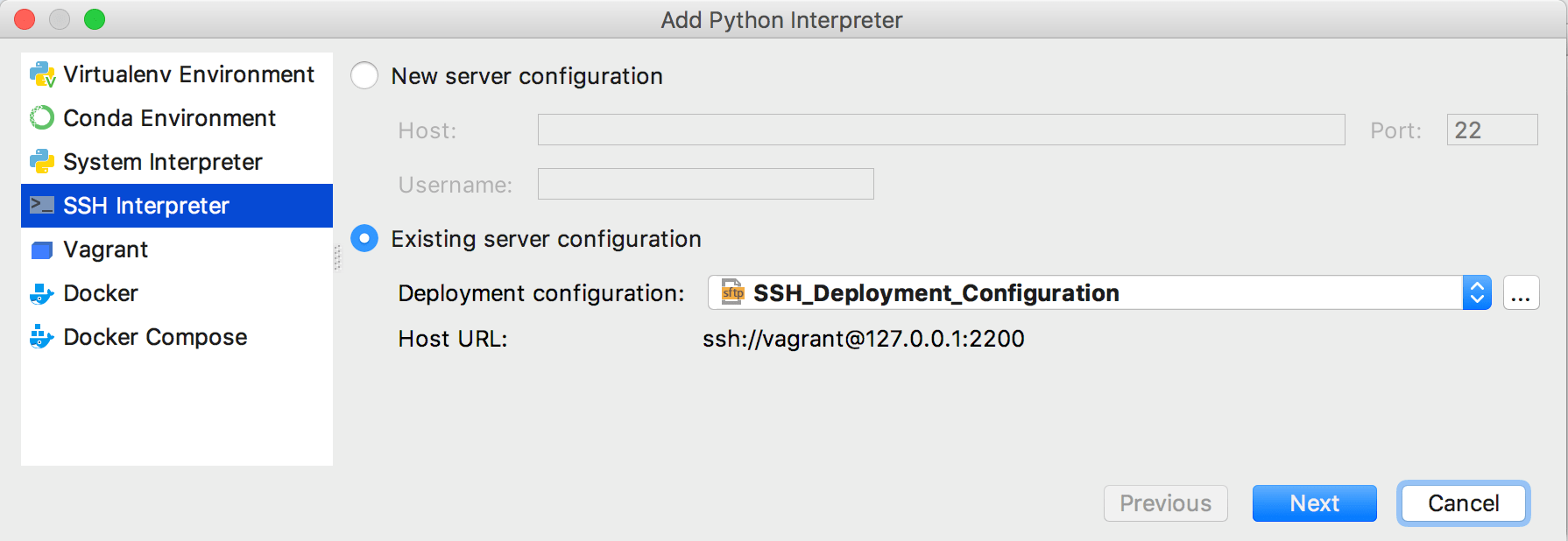1568x541 pixels.
Task: Select New server configuration radio button
Action: coord(364,76)
